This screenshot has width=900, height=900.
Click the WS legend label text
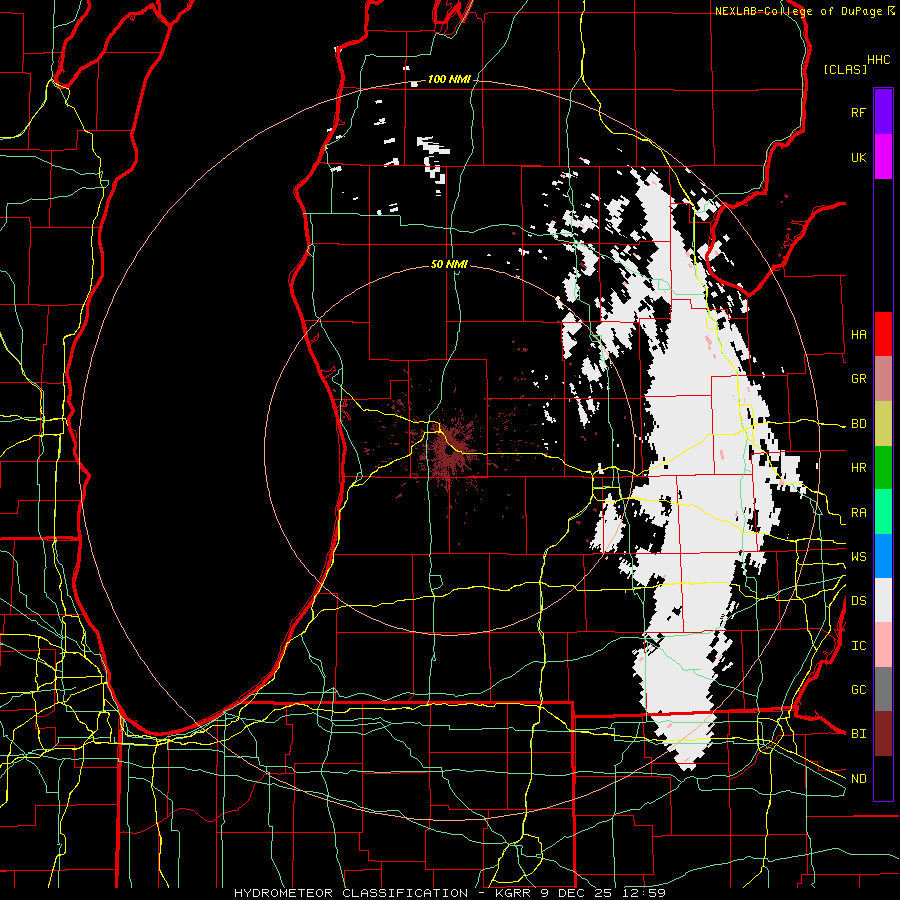(x=858, y=557)
